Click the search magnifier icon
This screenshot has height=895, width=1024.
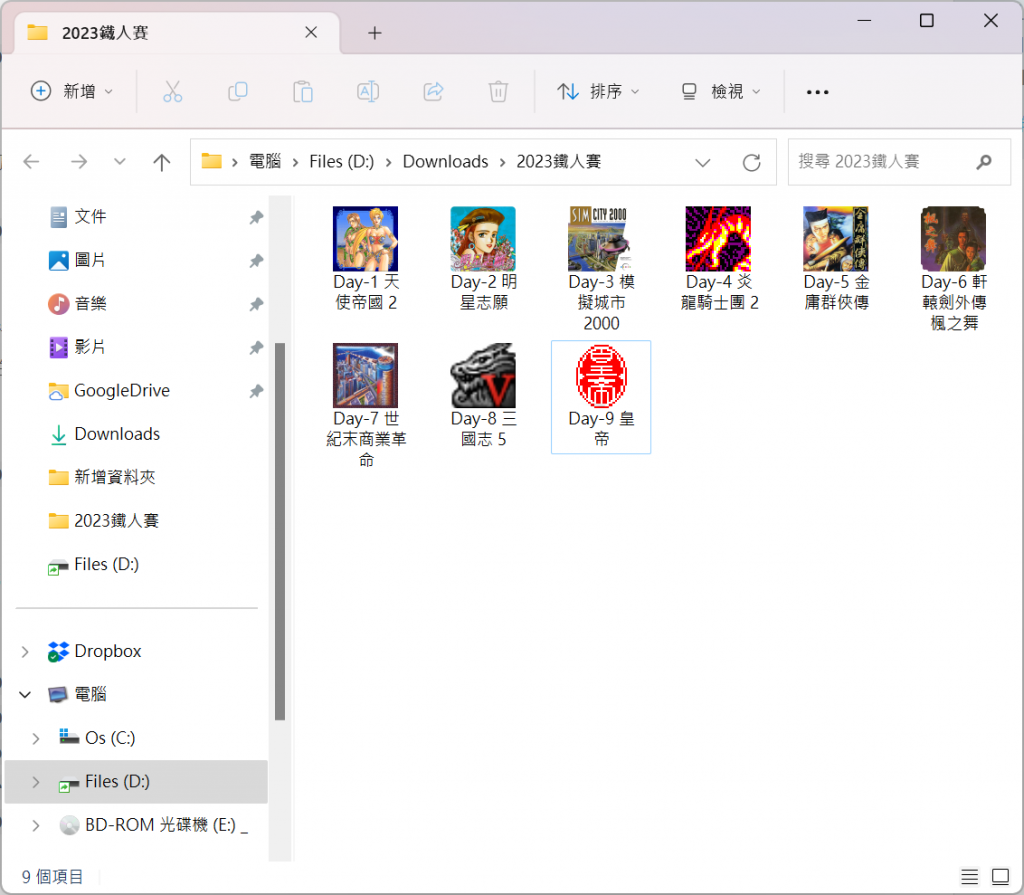tap(984, 161)
